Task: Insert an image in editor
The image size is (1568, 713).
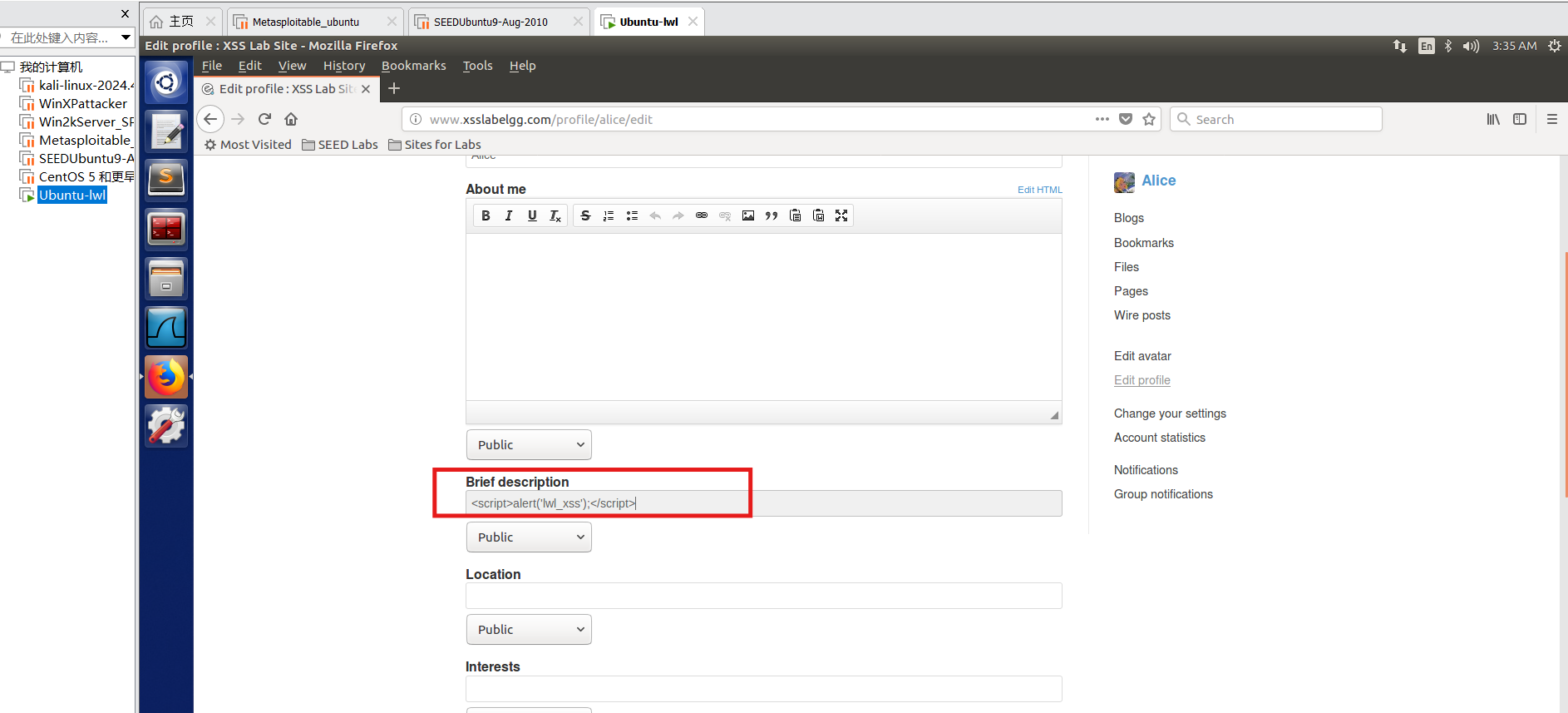Action: coord(748,215)
